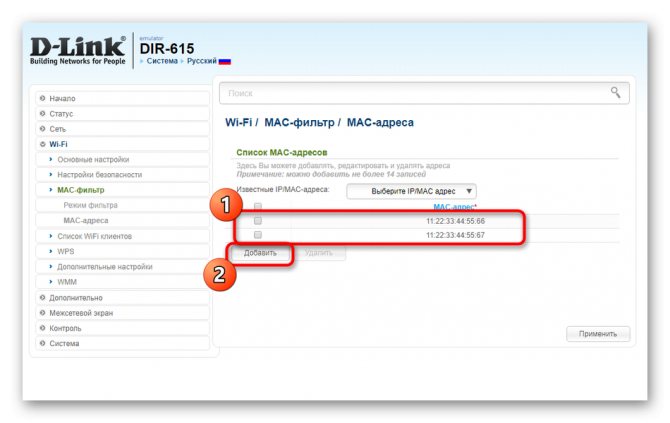Viewport: 670px width, 423px height.
Task: Open МАС-адреса submenu item in sidebar
Action: tap(123, 221)
